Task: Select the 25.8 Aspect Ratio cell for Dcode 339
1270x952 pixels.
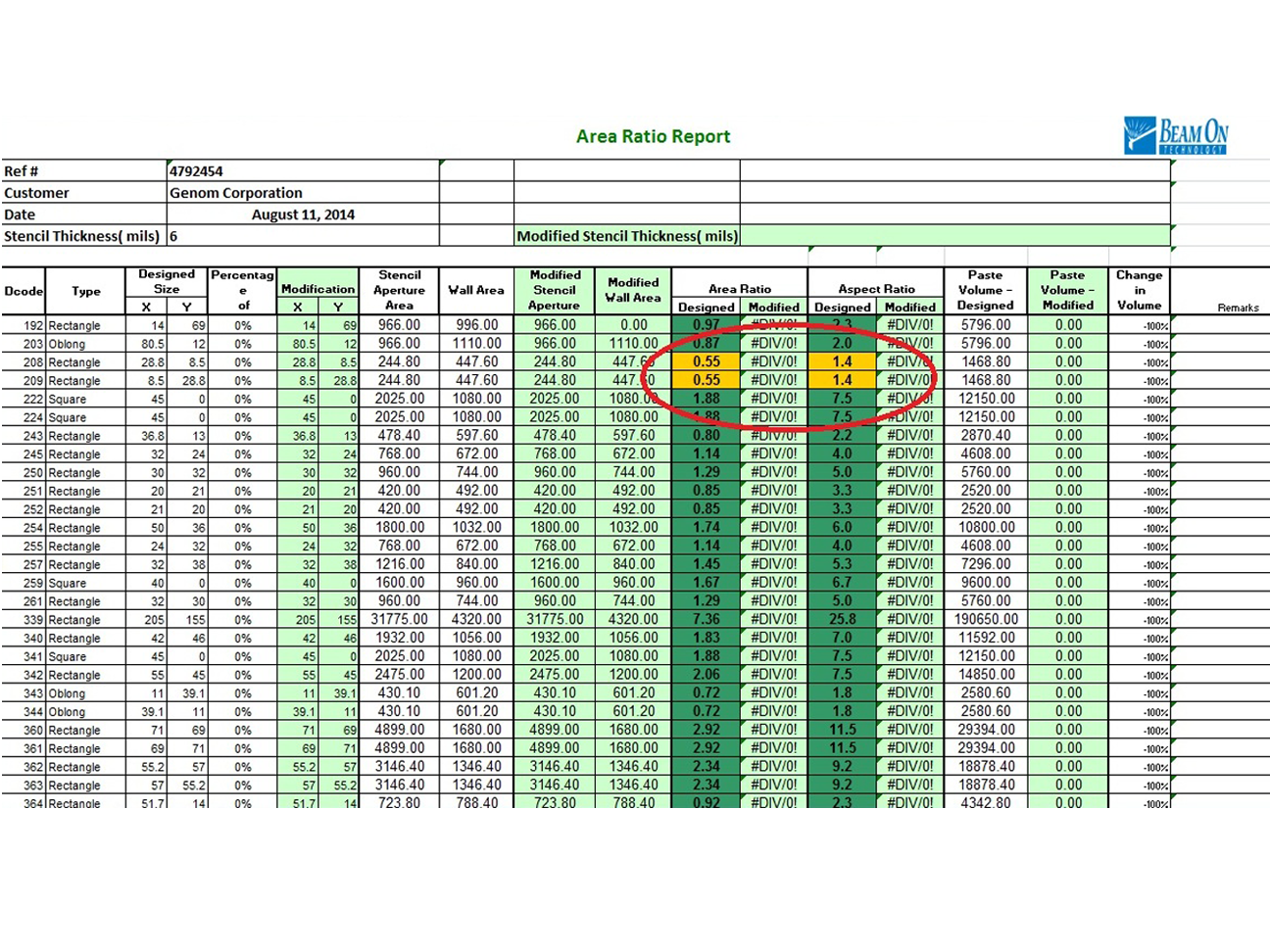Action: tap(842, 619)
